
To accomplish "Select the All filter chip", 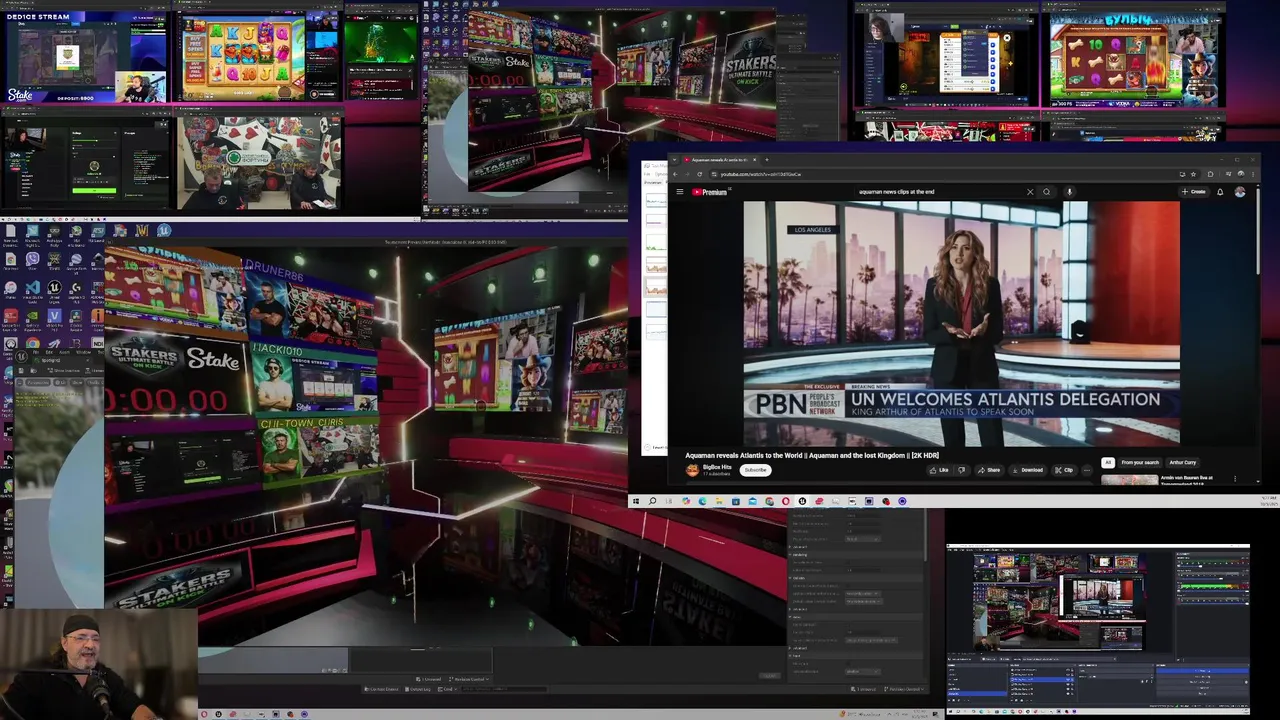I will [1108, 462].
